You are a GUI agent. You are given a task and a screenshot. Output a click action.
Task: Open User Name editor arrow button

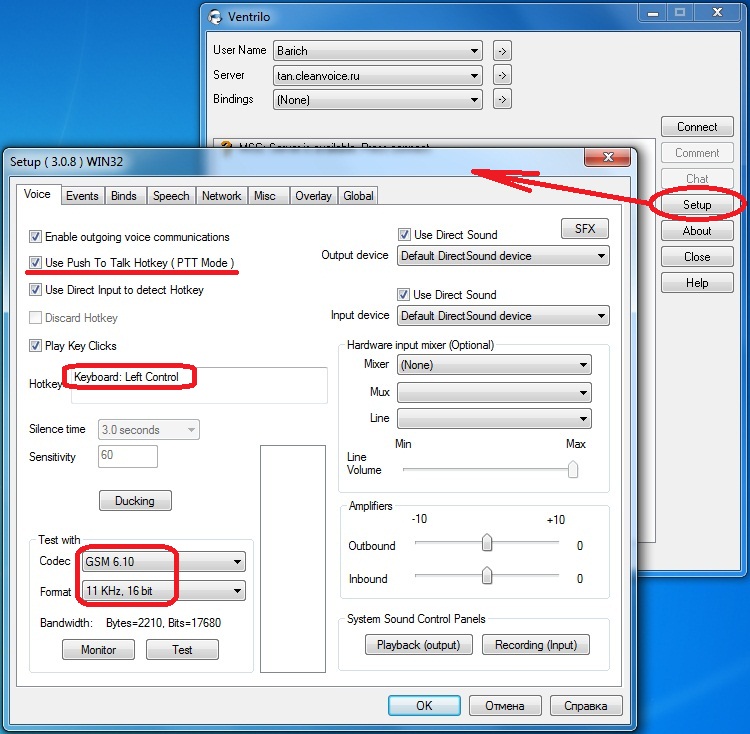(502, 51)
